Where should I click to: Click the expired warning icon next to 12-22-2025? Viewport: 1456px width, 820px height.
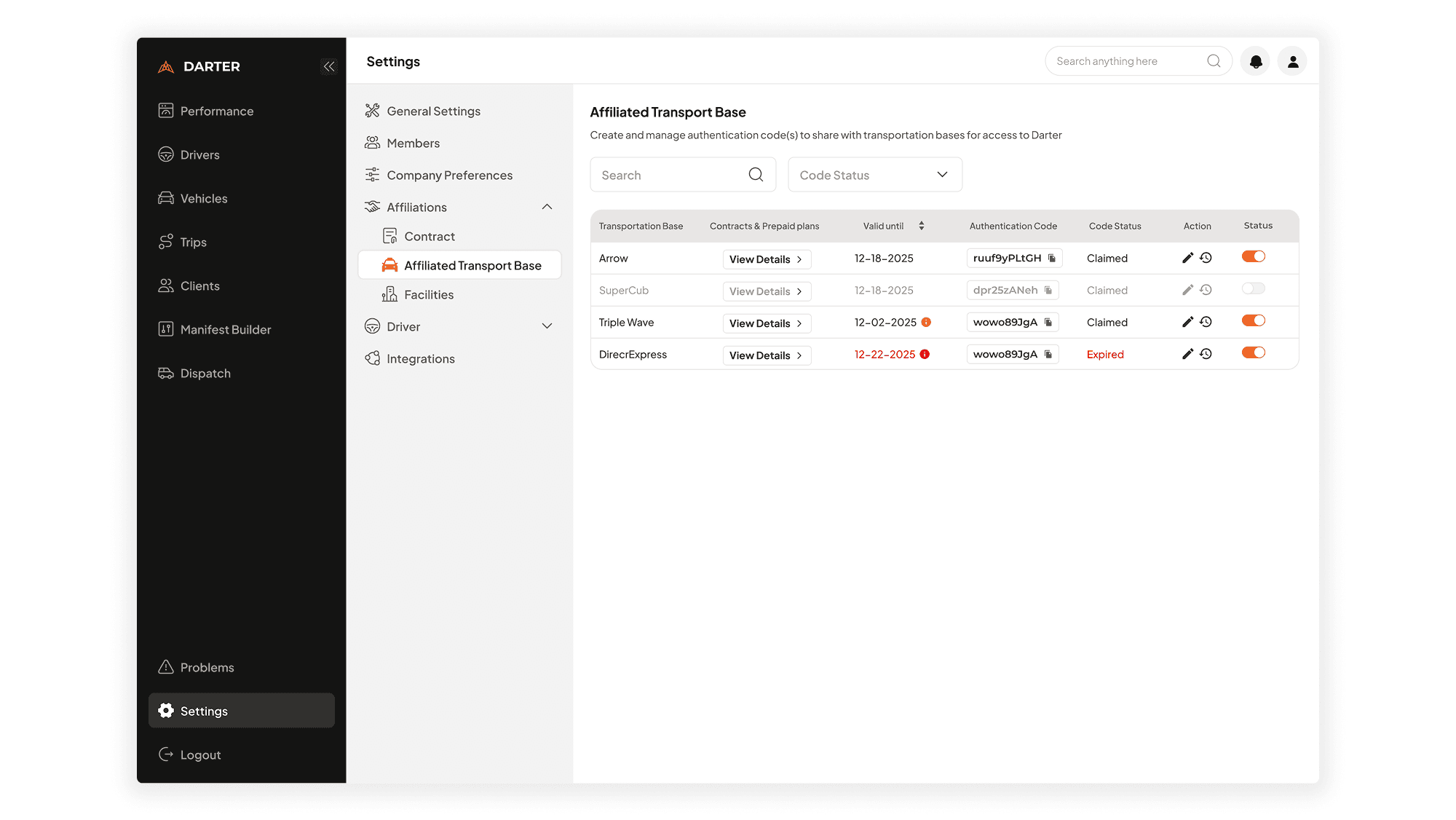pyautogui.click(x=925, y=355)
